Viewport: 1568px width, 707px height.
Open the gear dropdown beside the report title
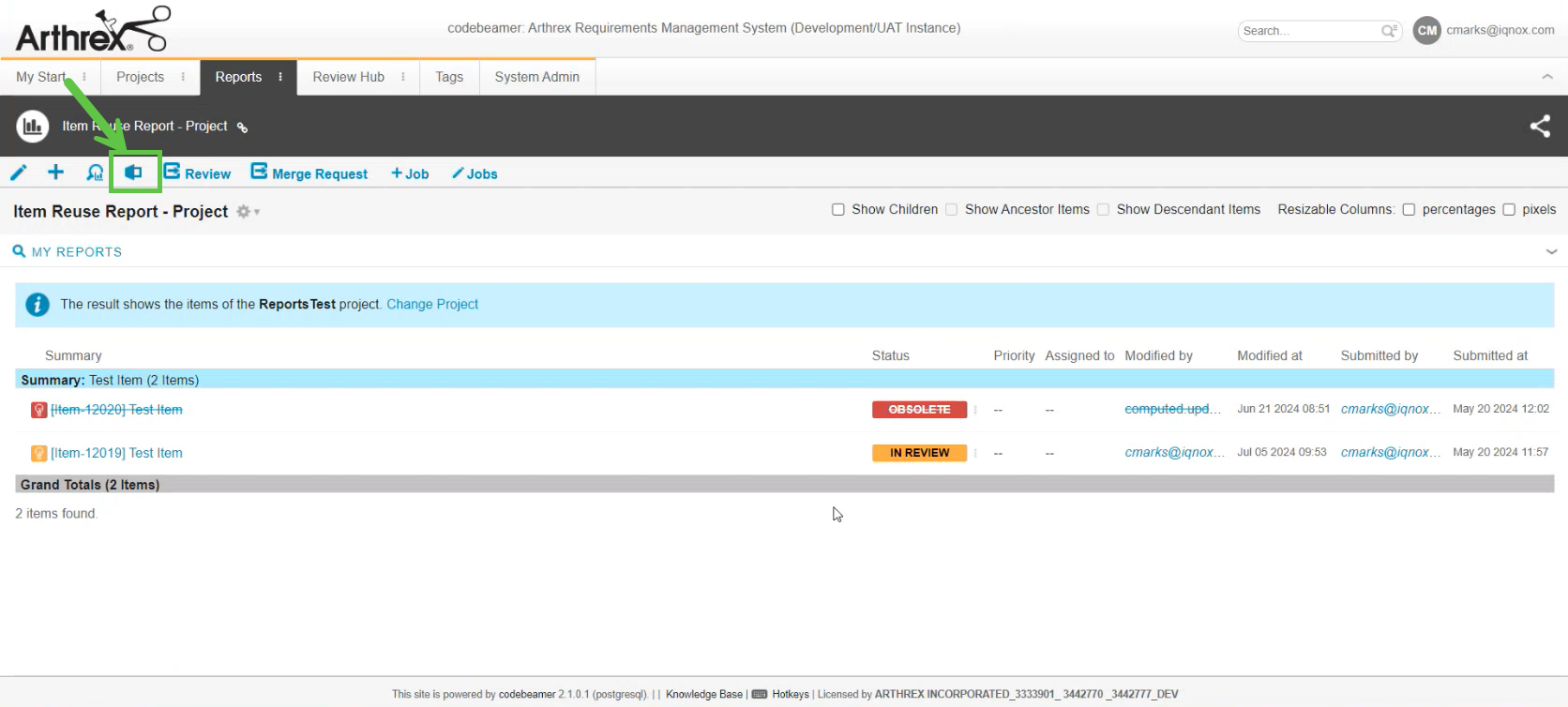[x=247, y=212]
